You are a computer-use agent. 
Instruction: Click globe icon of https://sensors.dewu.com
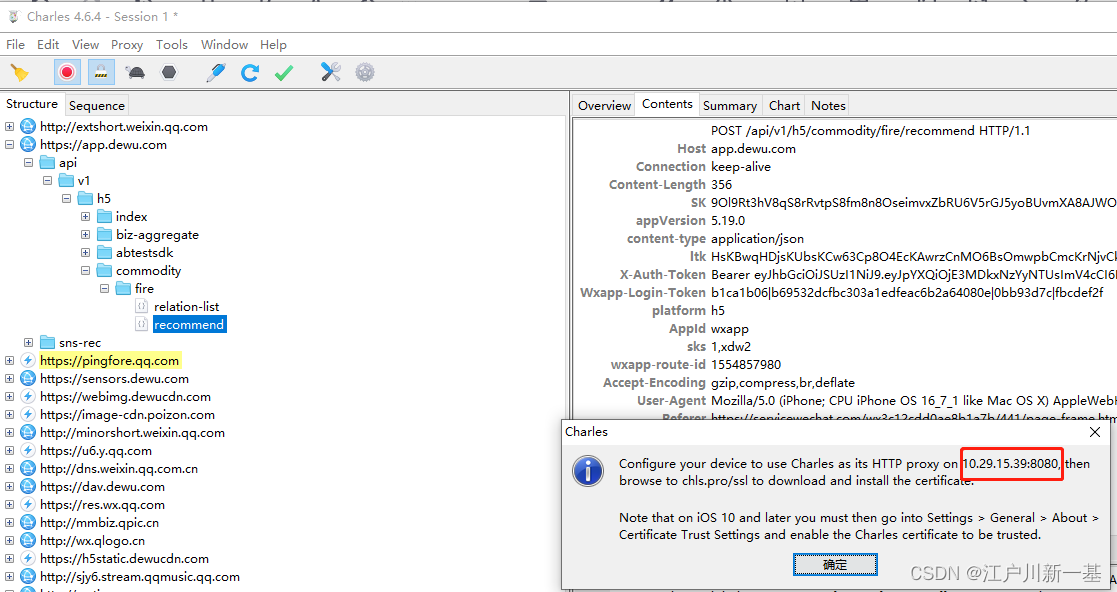click(x=28, y=378)
